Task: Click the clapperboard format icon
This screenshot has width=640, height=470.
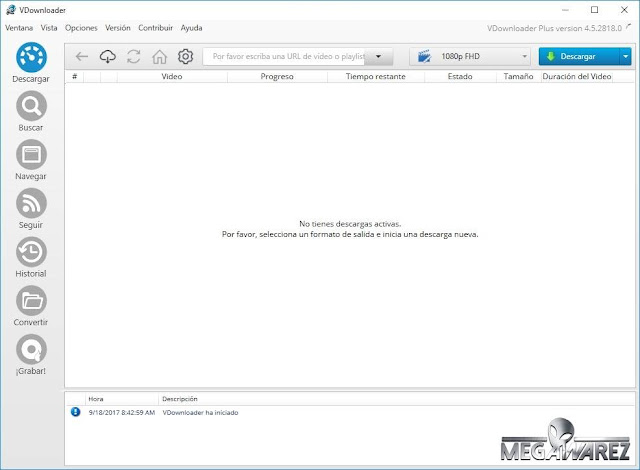Action: (x=424, y=57)
